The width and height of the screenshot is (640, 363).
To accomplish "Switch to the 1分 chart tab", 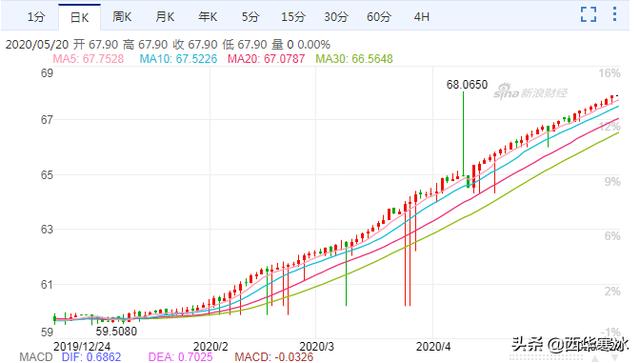I will click(x=36, y=17).
